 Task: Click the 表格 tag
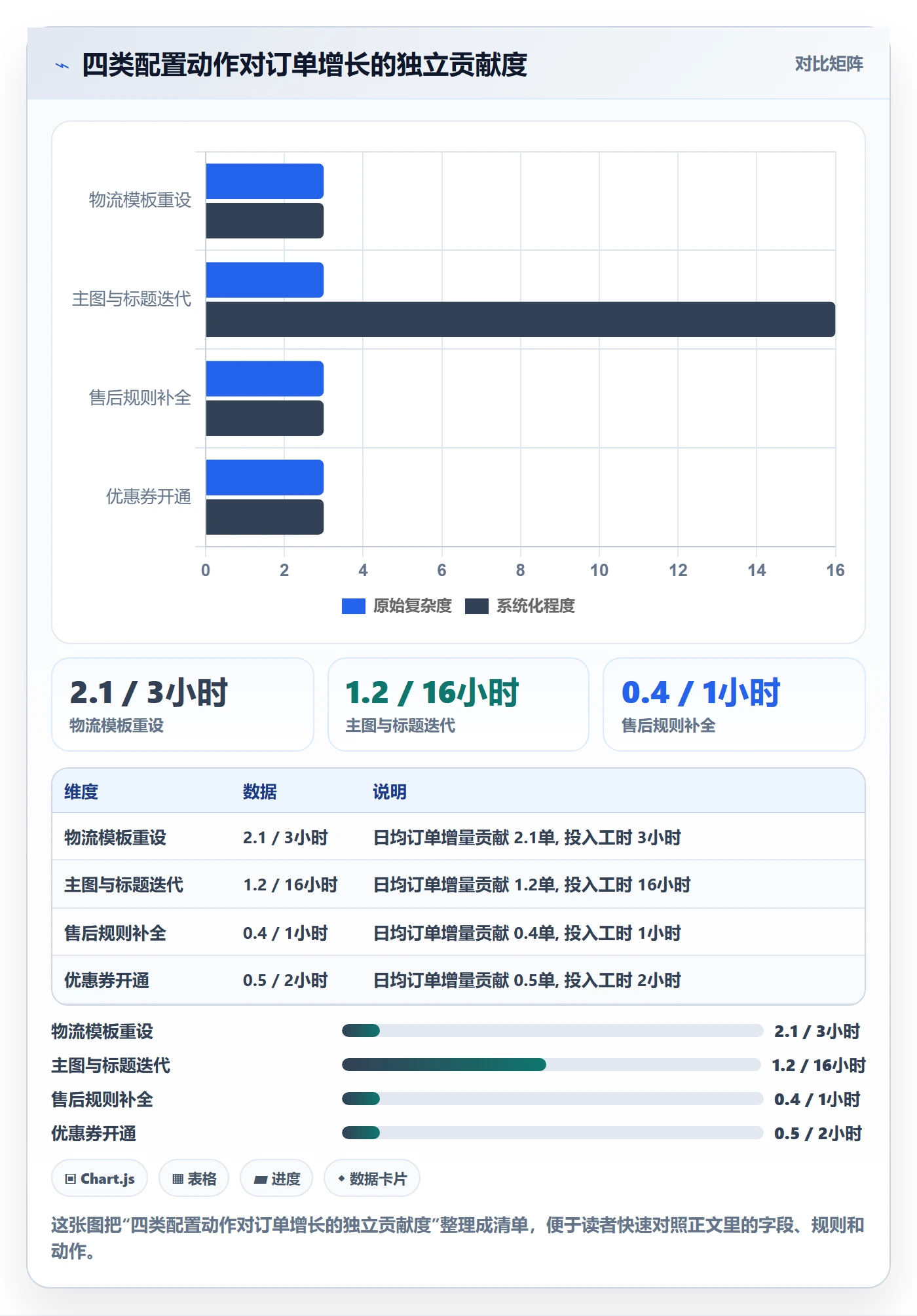[x=194, y=1179]
